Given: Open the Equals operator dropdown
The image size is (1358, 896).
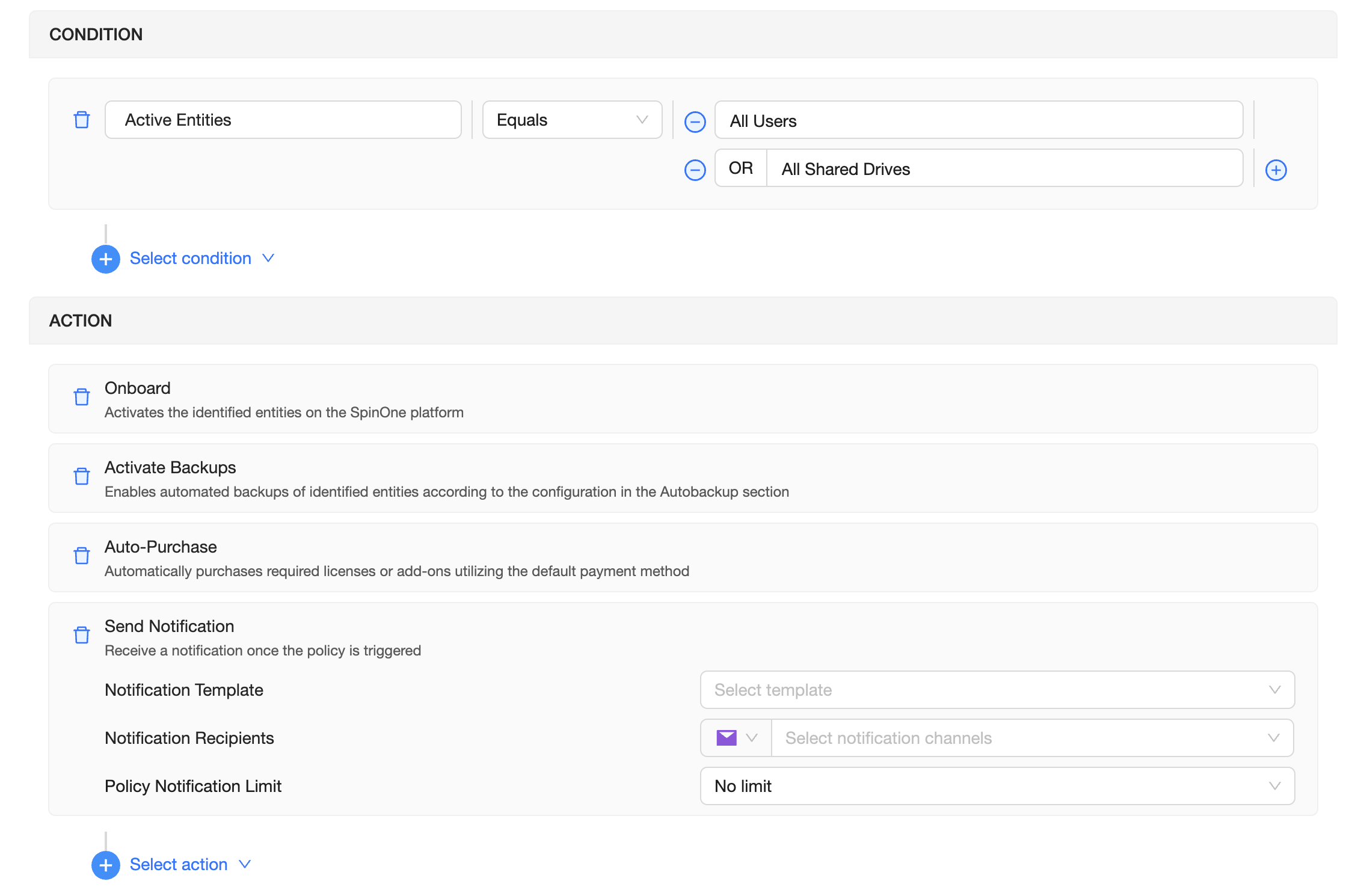Looking at the screenshot, I should (x=572, y=120).
